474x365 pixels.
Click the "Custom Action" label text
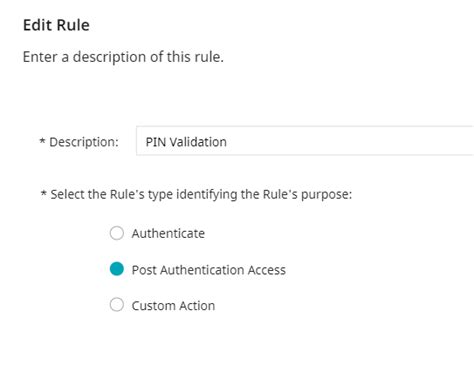173,306
